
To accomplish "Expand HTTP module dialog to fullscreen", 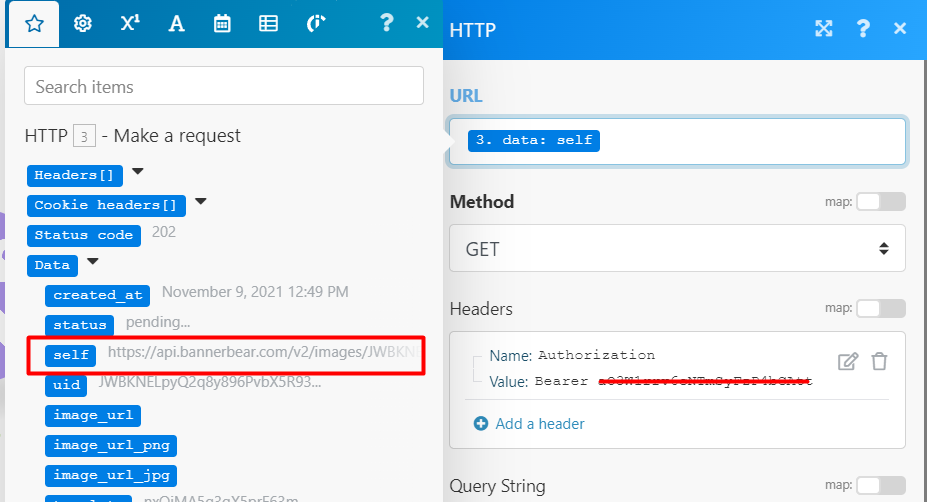I will [823, 28].
